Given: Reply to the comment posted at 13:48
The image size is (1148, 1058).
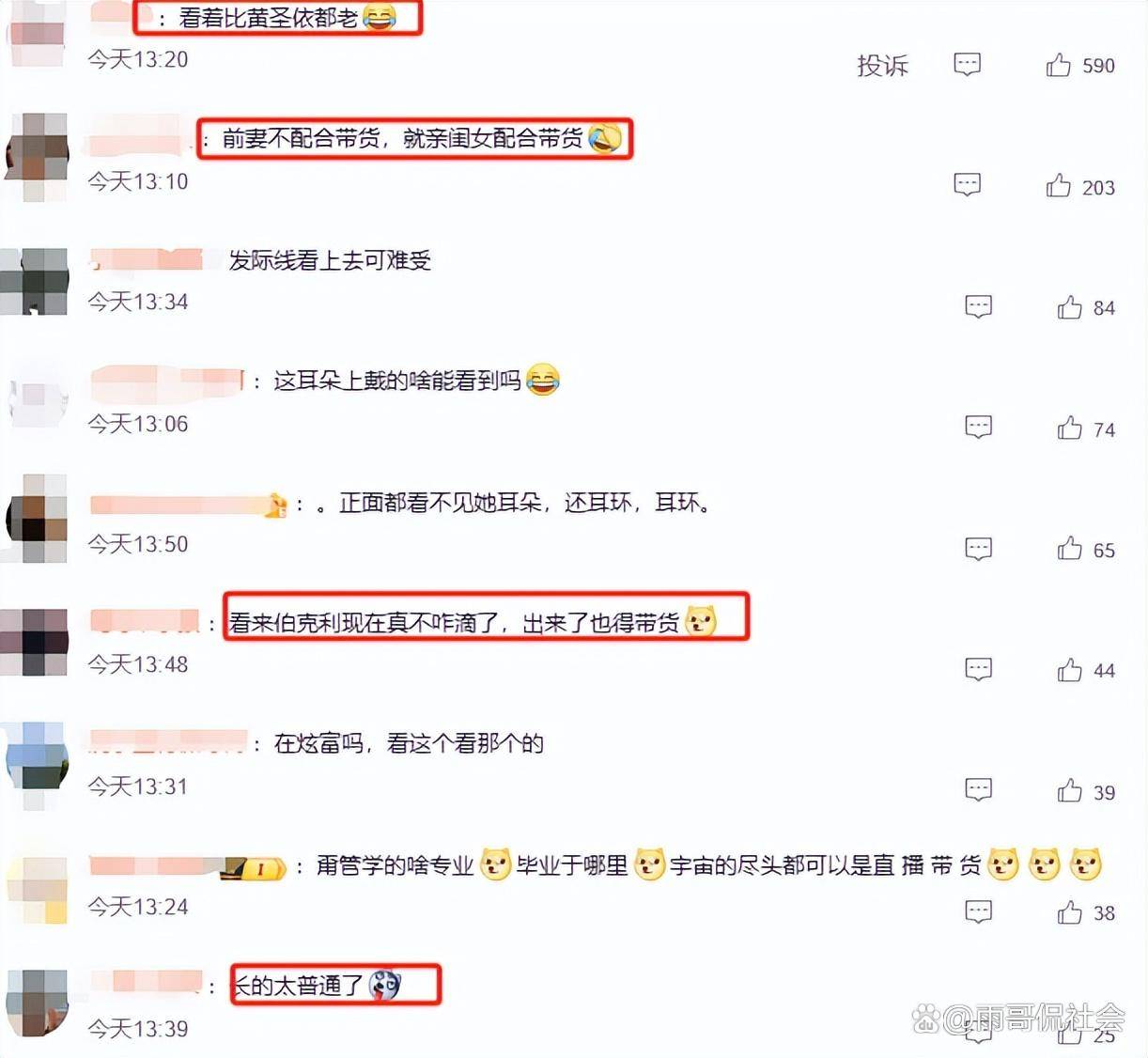Looking at the screenshot, I should 979,669.
